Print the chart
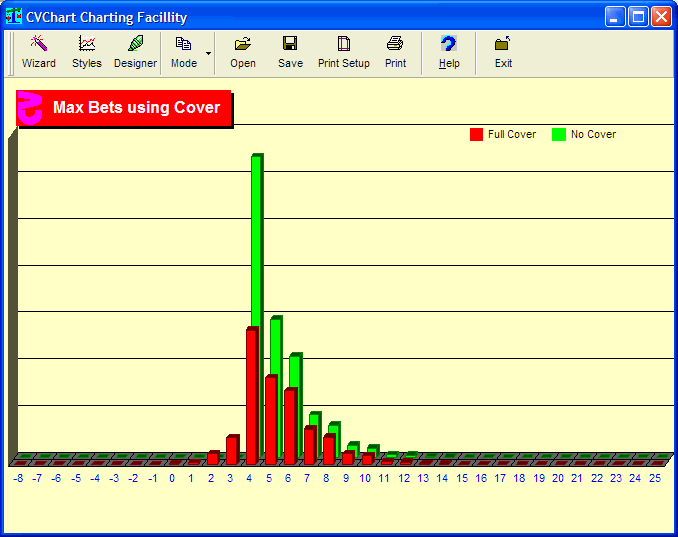The height and width of the screenshot is (537, 678). pos(396,52)
